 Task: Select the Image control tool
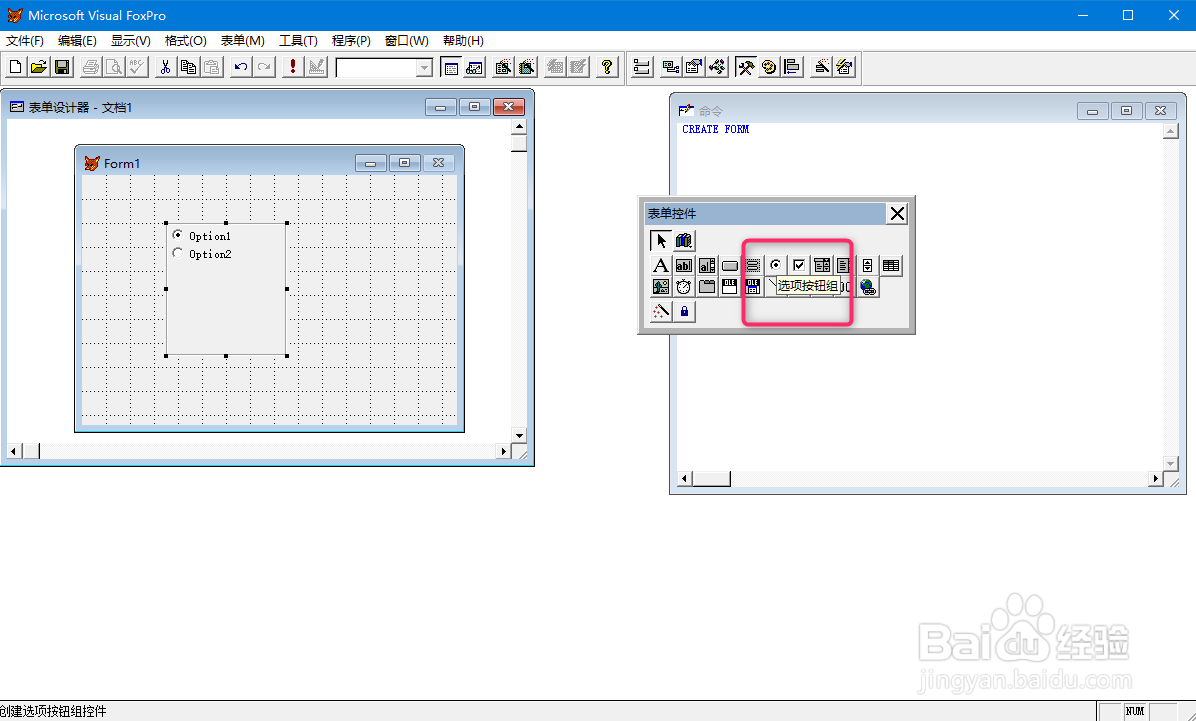pyautogui.click(x=661, y=287)
